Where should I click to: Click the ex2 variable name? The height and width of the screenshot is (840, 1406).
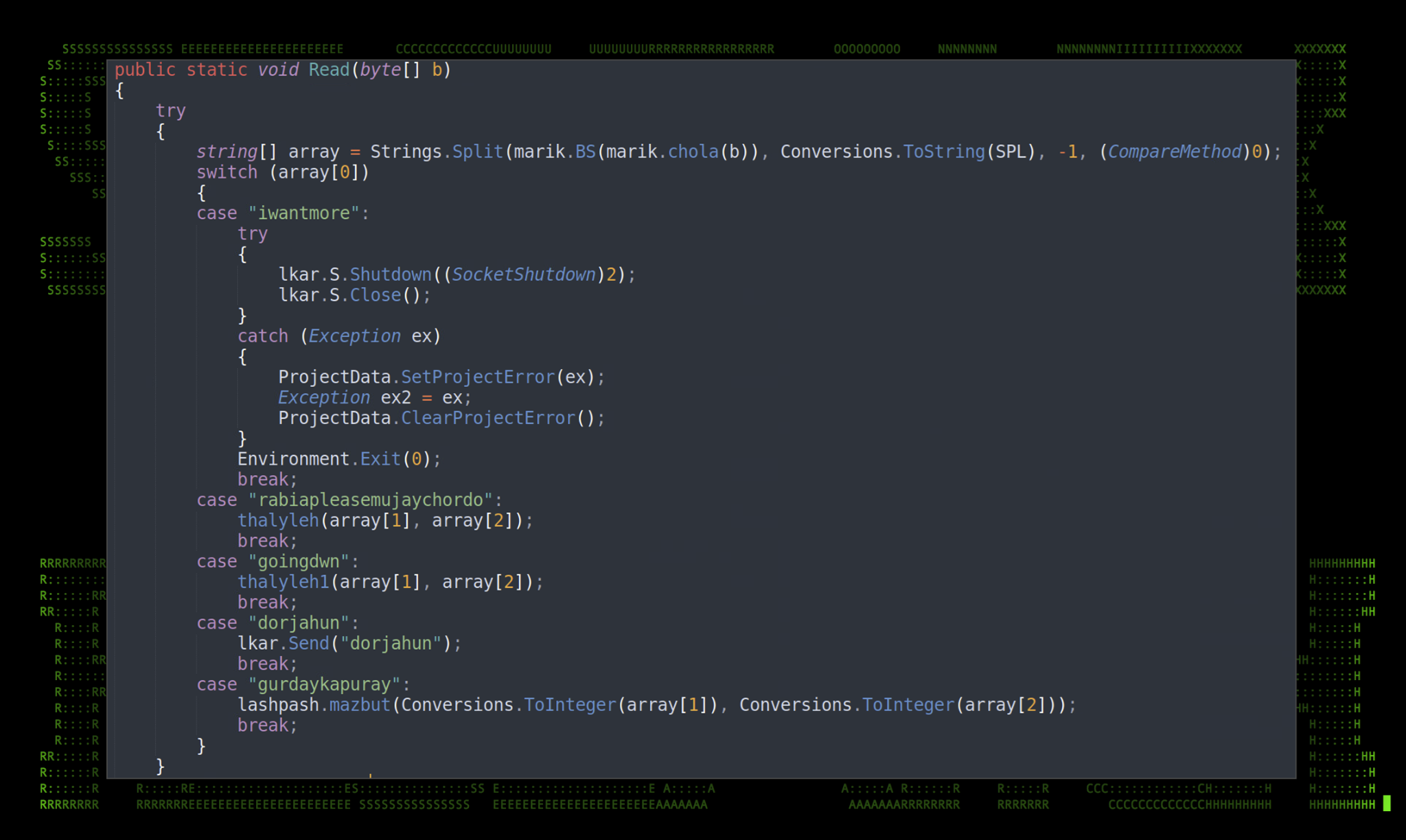[395, 398]
